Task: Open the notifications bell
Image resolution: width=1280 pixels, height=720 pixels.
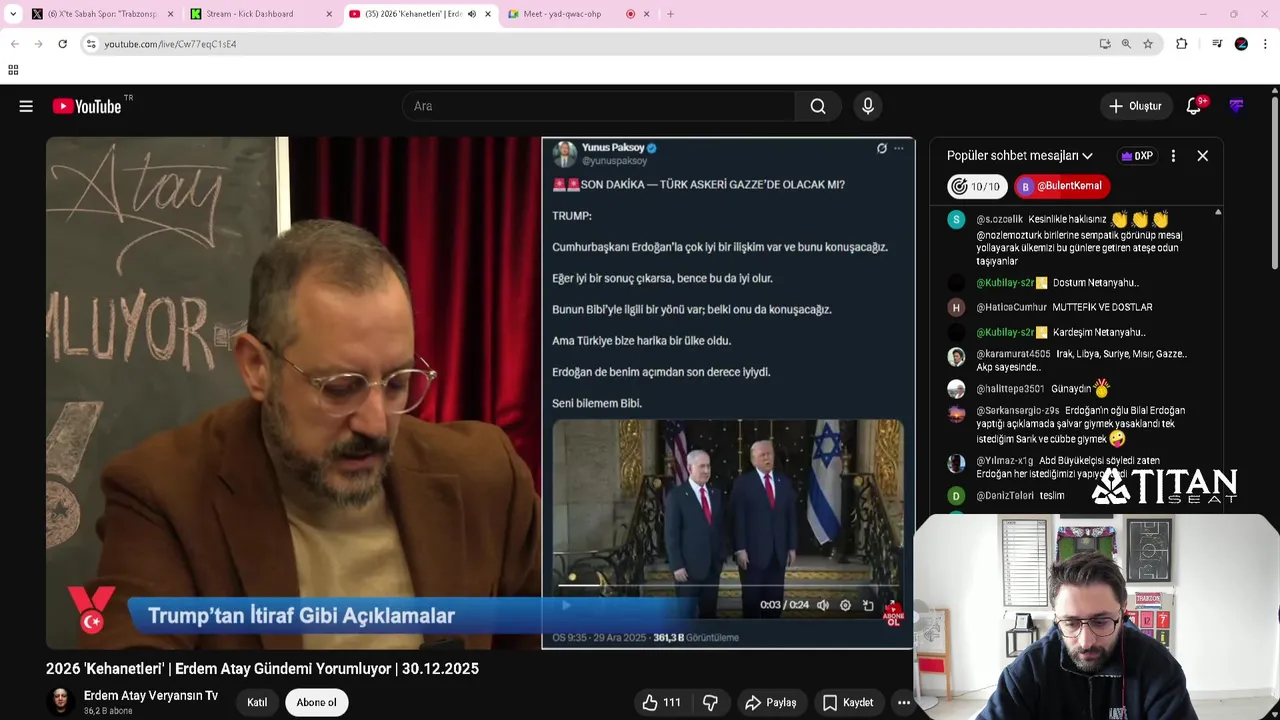Action: [x=1193, y=106]
